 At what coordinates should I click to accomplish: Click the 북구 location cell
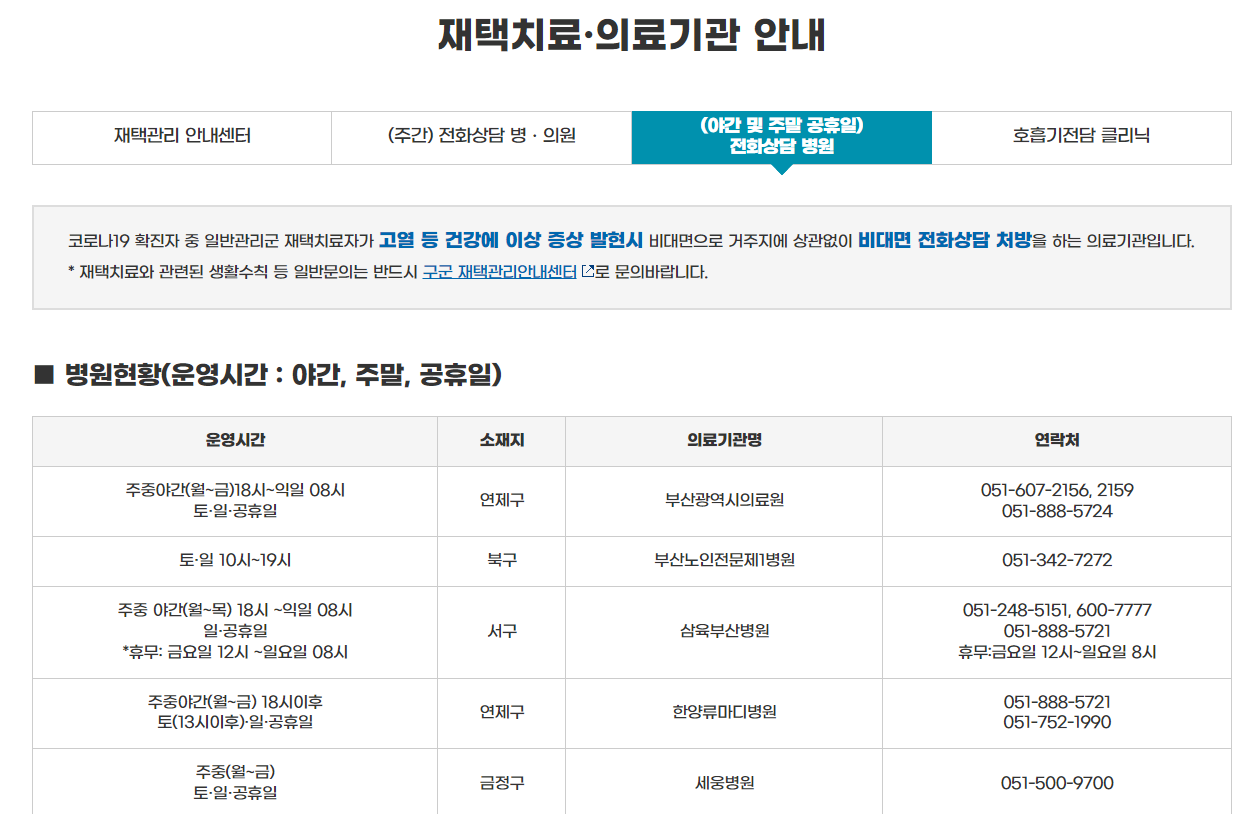click(x=502, y=561)
